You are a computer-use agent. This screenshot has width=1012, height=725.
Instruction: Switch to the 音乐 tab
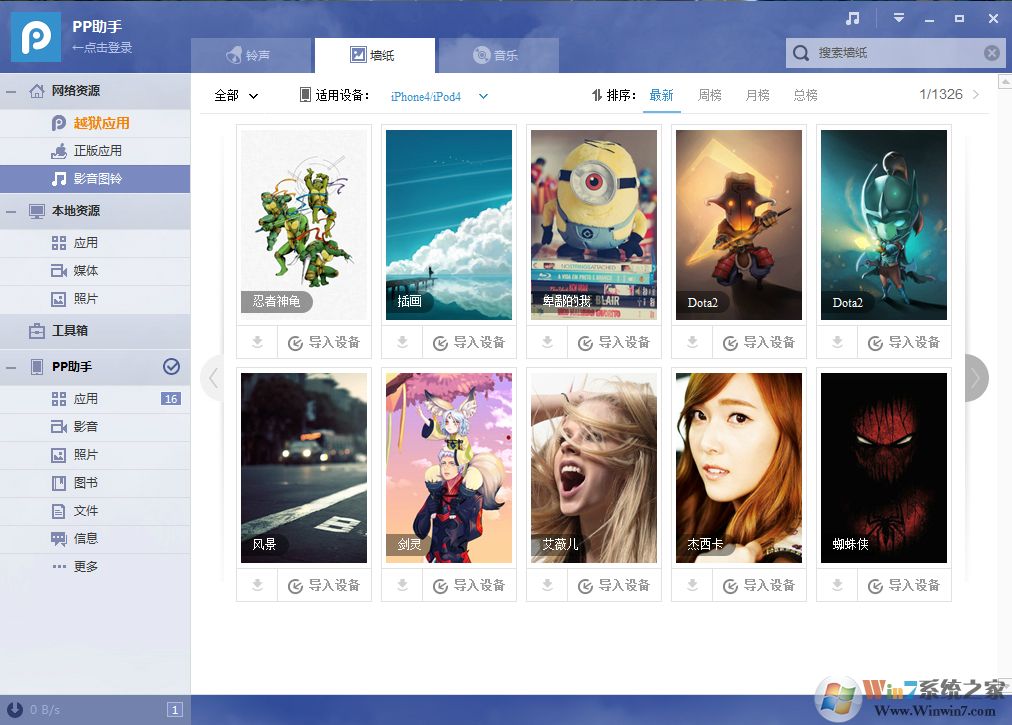coord(496,55)
